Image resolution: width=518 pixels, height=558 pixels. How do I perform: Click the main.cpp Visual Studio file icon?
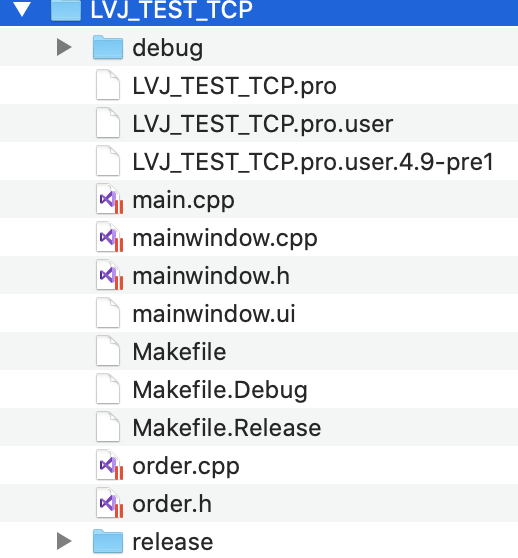tap(110, 199)
